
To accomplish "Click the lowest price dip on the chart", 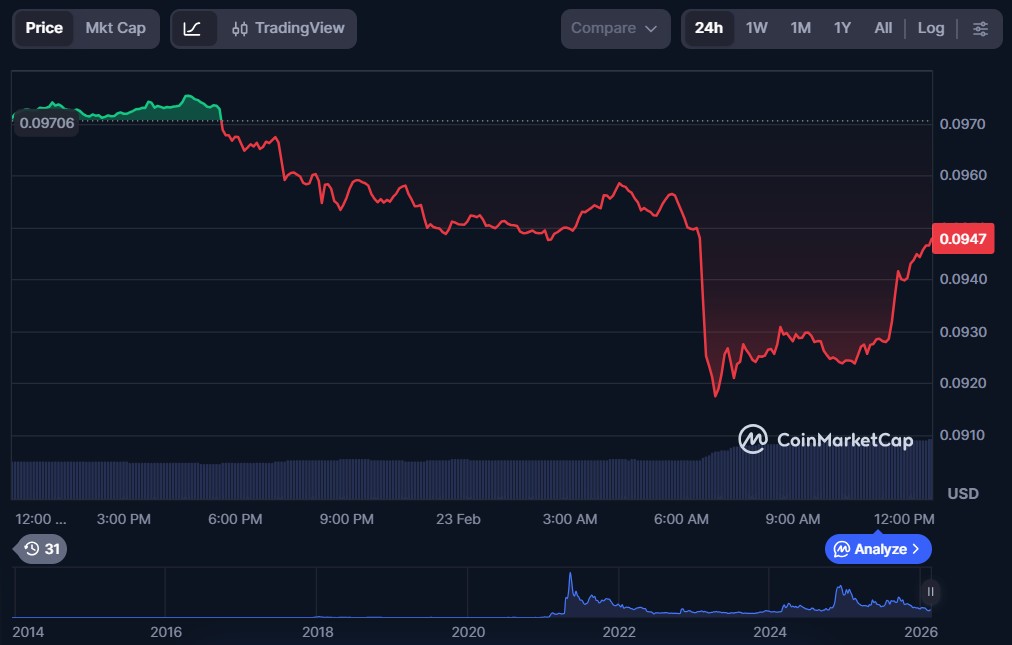I will coord(715,396).
